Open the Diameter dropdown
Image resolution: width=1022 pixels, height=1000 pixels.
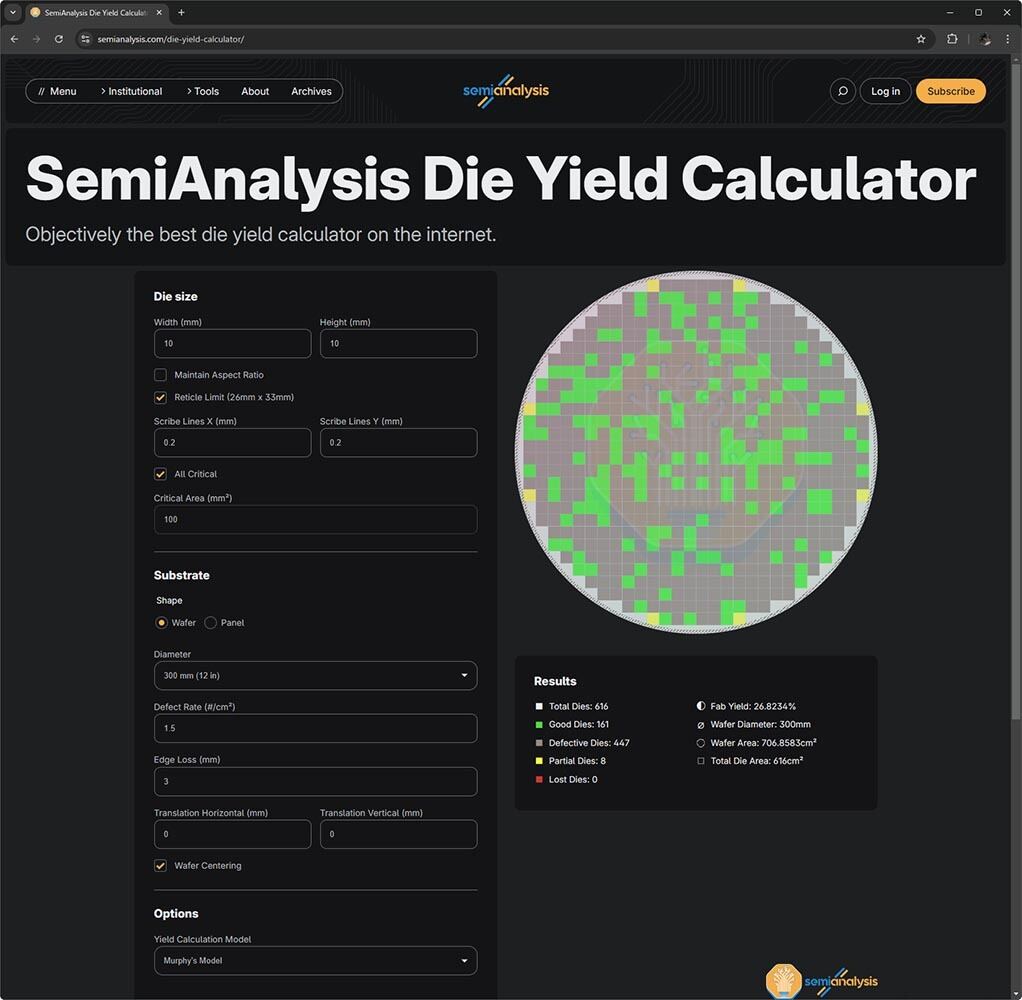[x=315, y=676]
